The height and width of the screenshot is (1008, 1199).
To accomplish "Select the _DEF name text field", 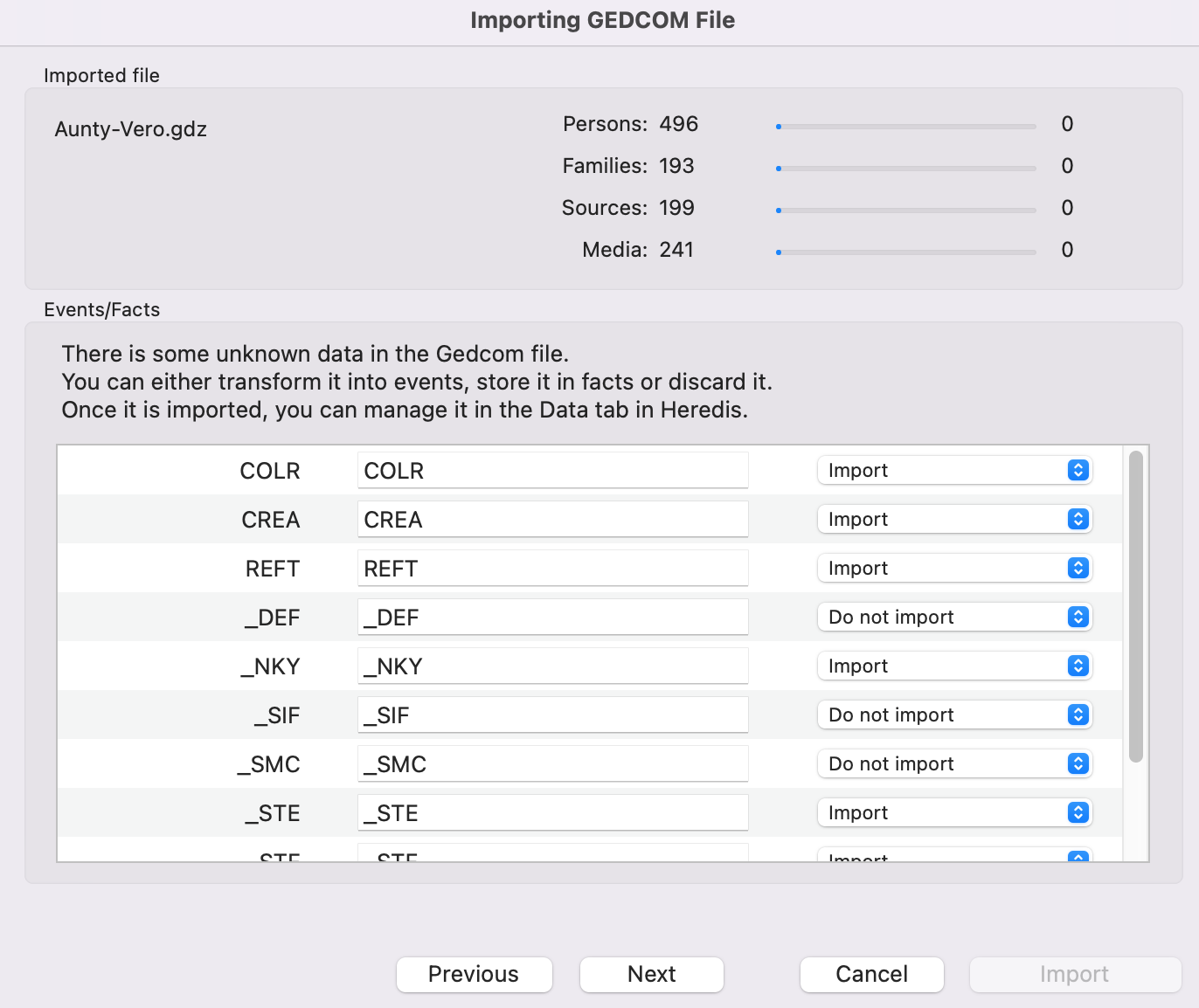I will pos(552,618).
